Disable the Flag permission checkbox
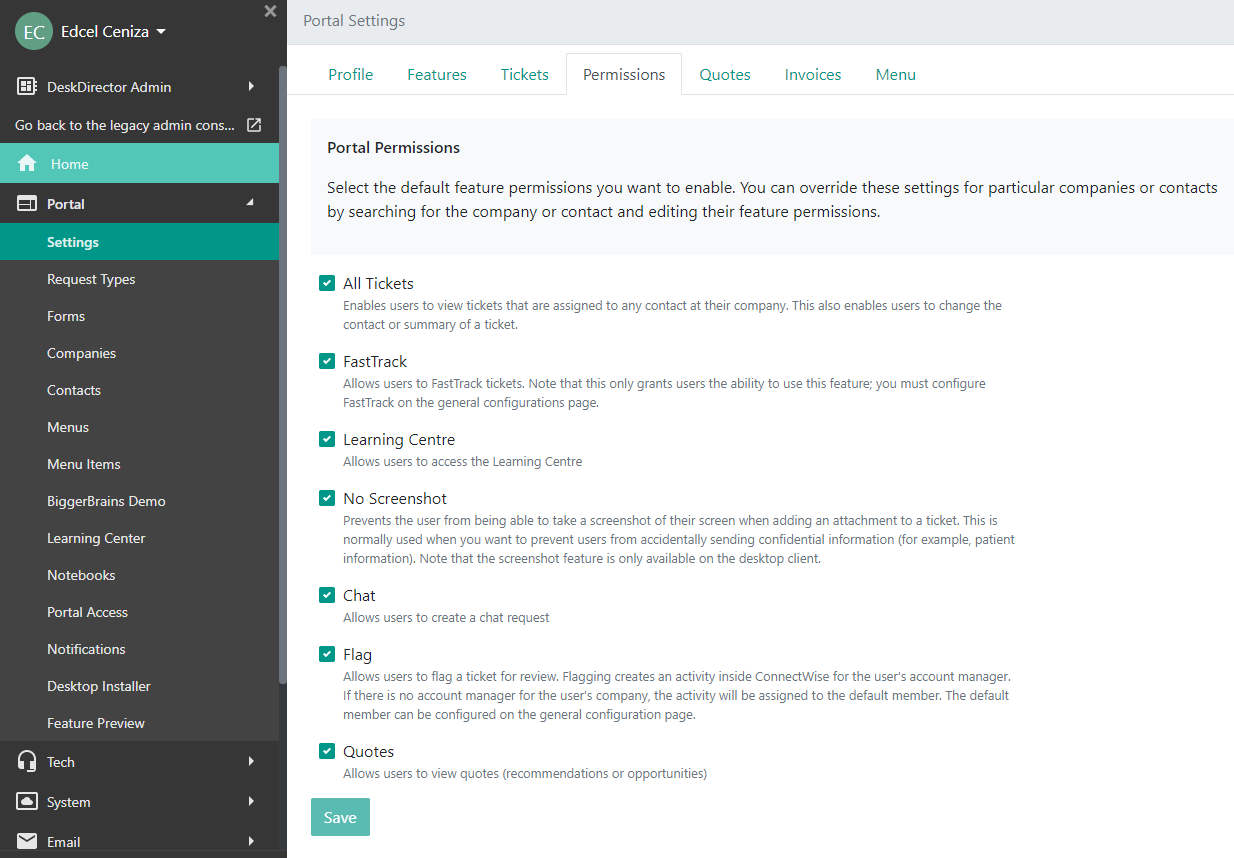 tap(327, 654)
